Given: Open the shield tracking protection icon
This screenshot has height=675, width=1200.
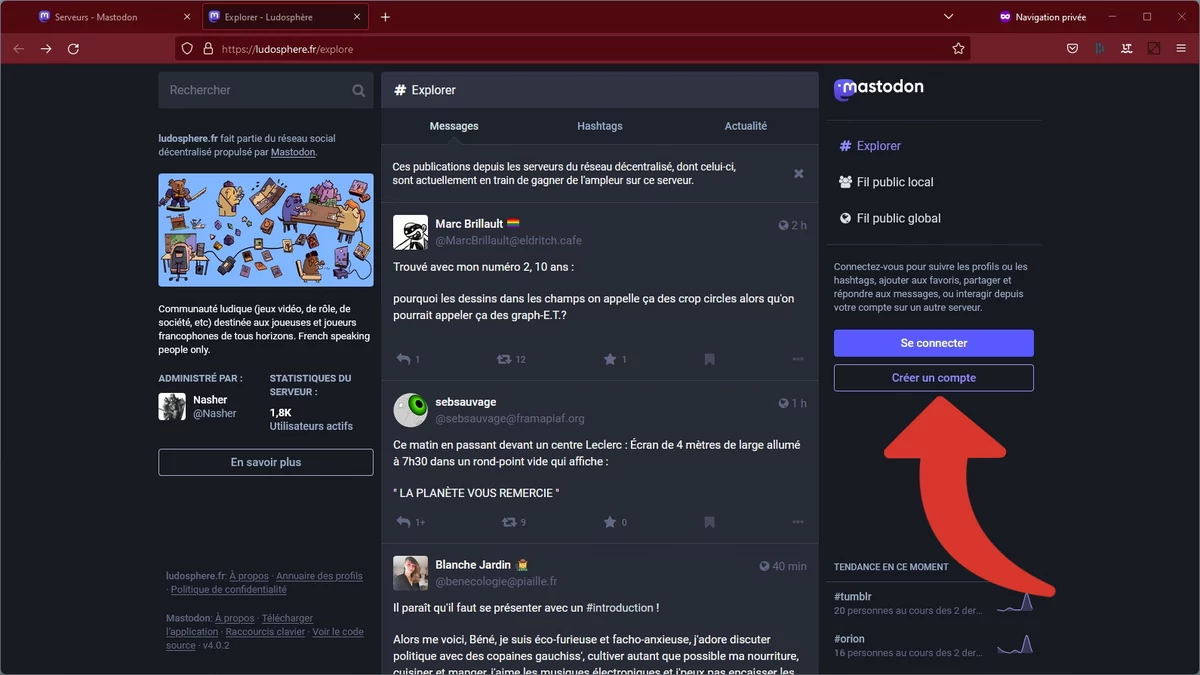Looking at the screenshot, I should [187, 48].
